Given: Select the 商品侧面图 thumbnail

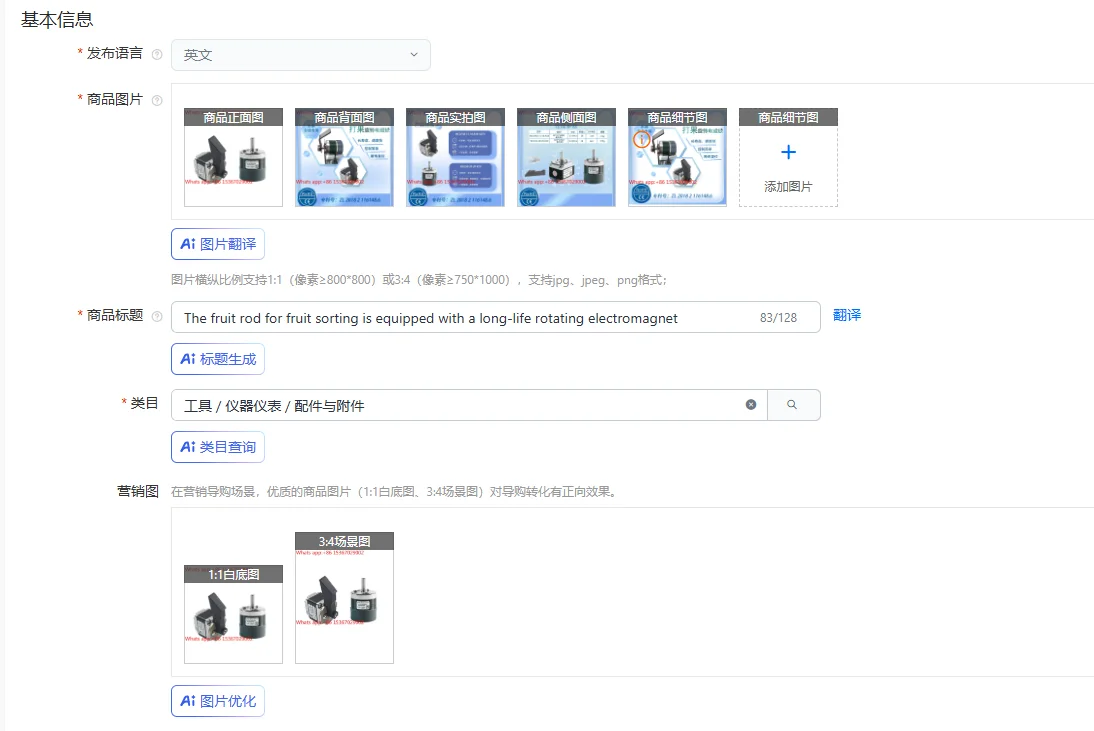Looking at the screenshot, I should click(566, 158).
